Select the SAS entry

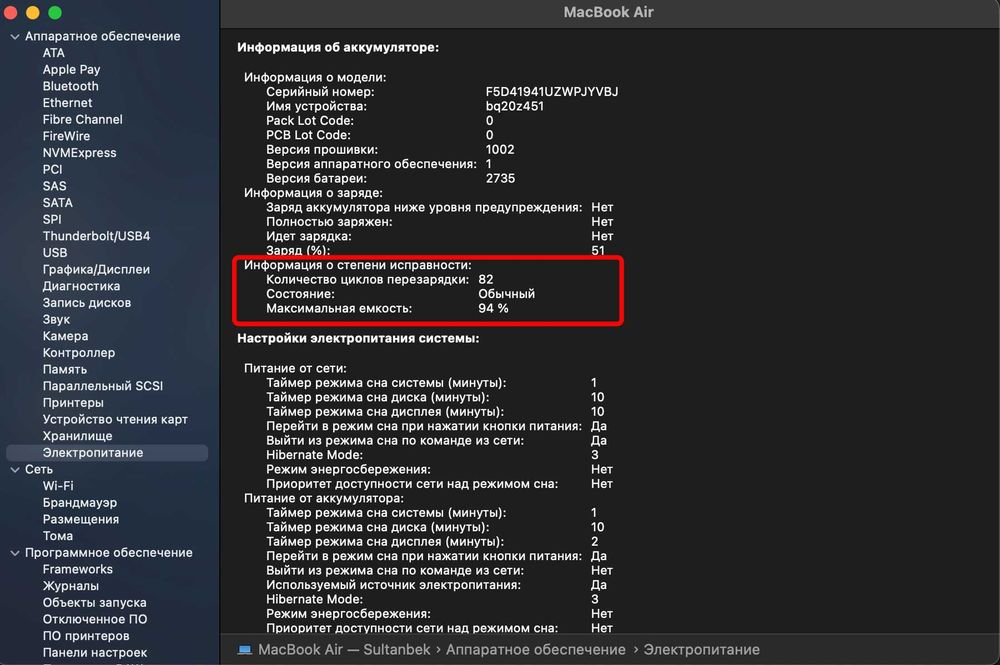click(x=54, y=186)
